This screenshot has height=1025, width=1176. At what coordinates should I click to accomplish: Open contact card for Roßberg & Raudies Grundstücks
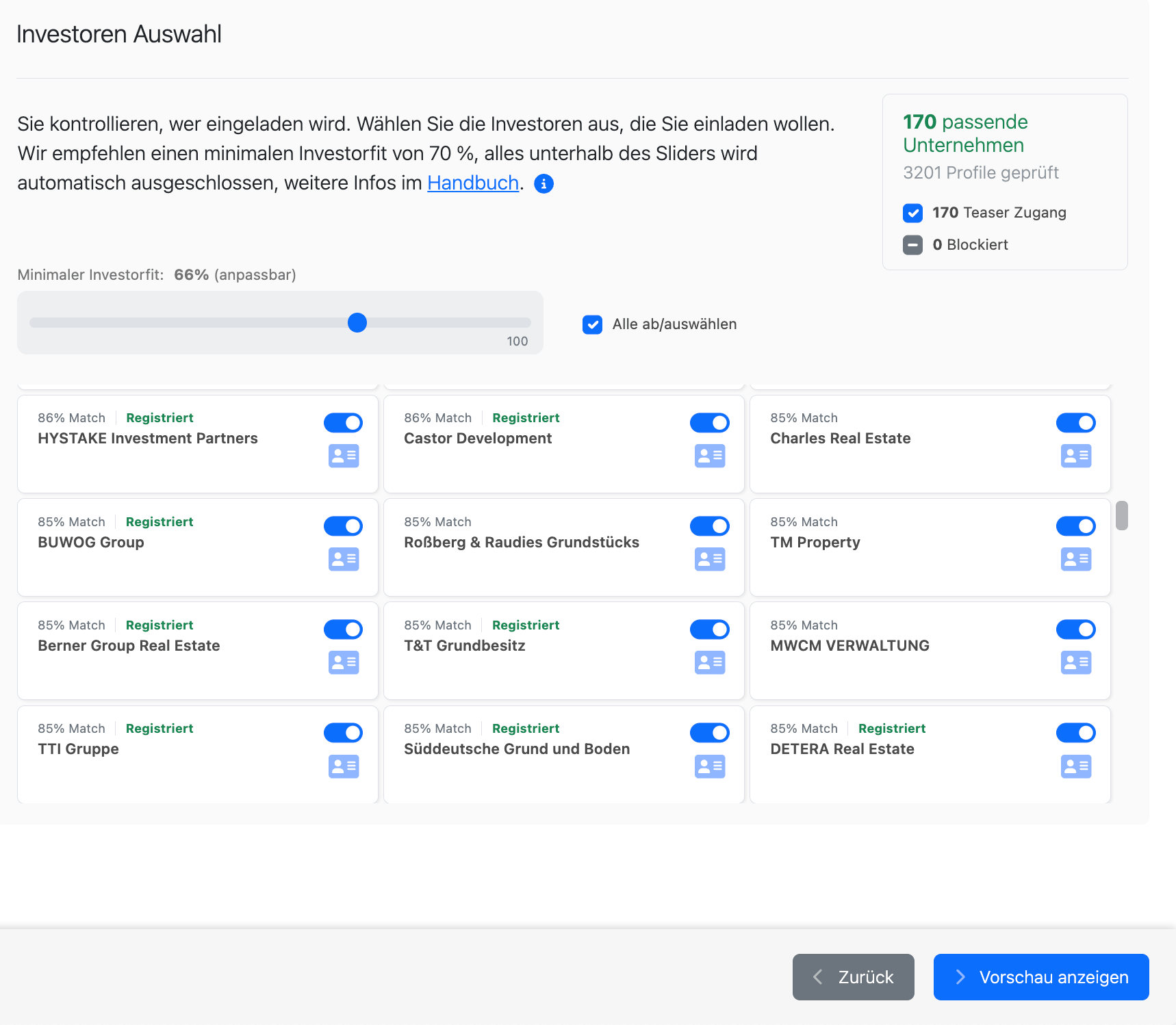click(710, 559)
